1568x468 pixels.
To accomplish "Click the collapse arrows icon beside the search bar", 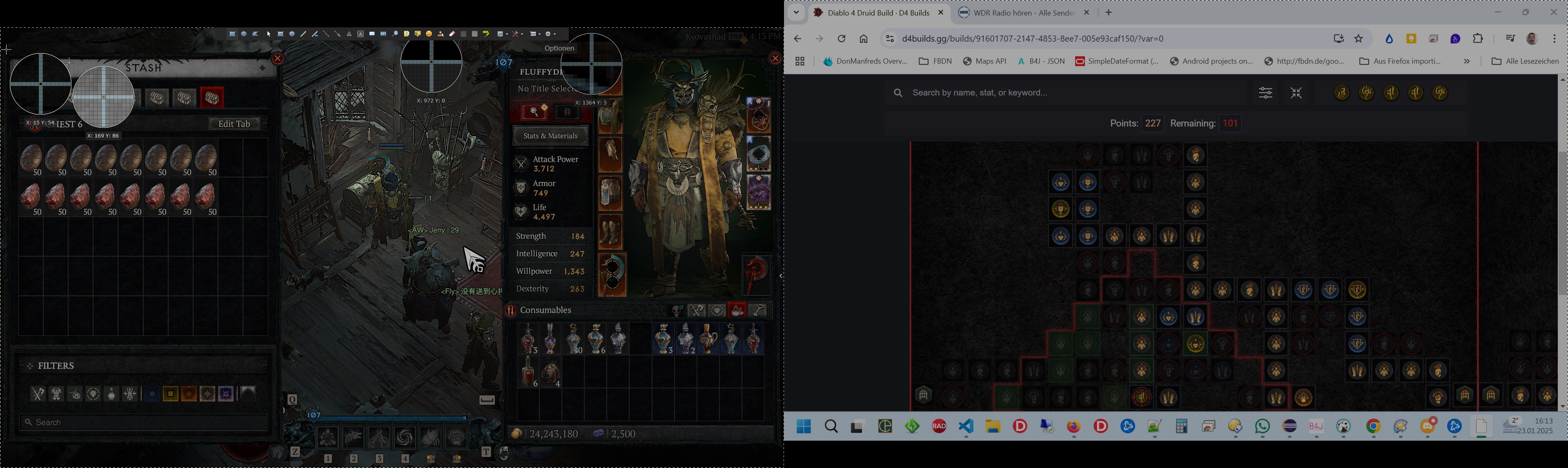I will [1296, 93].
